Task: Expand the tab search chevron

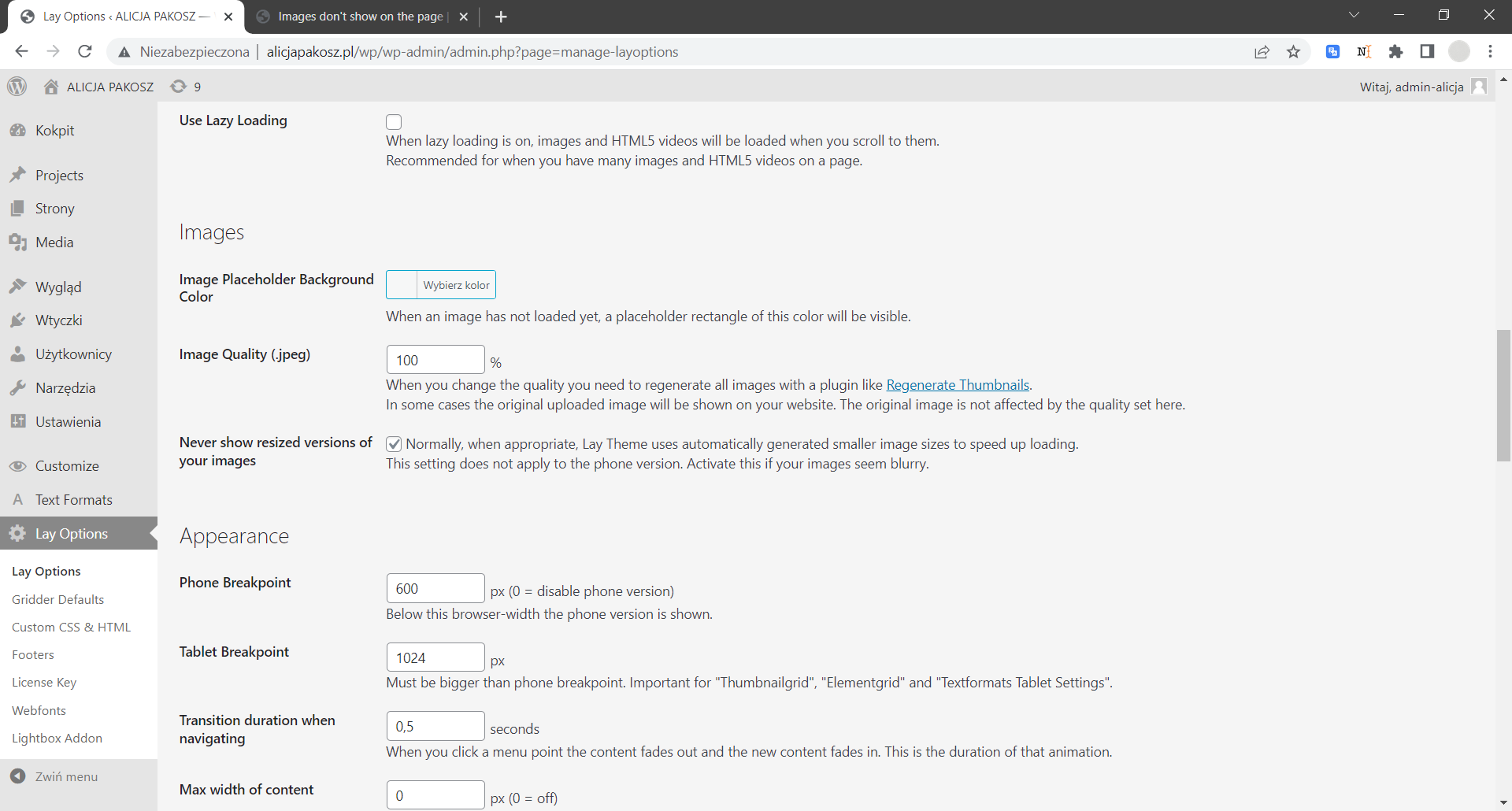Action: (x=1354, y=15)
